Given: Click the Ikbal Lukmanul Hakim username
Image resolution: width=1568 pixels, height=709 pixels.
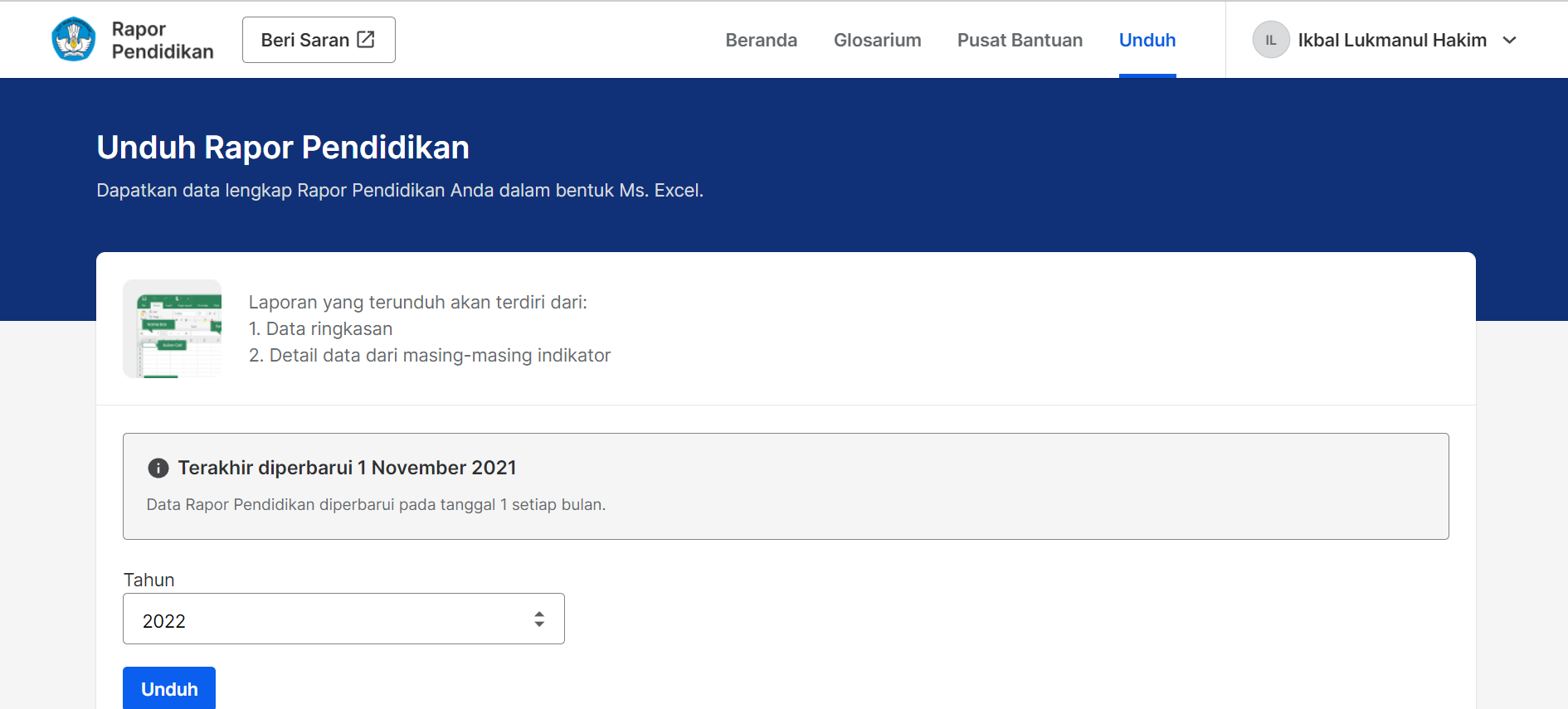Looking at the screenshot, I should (x=1391, y=40).
